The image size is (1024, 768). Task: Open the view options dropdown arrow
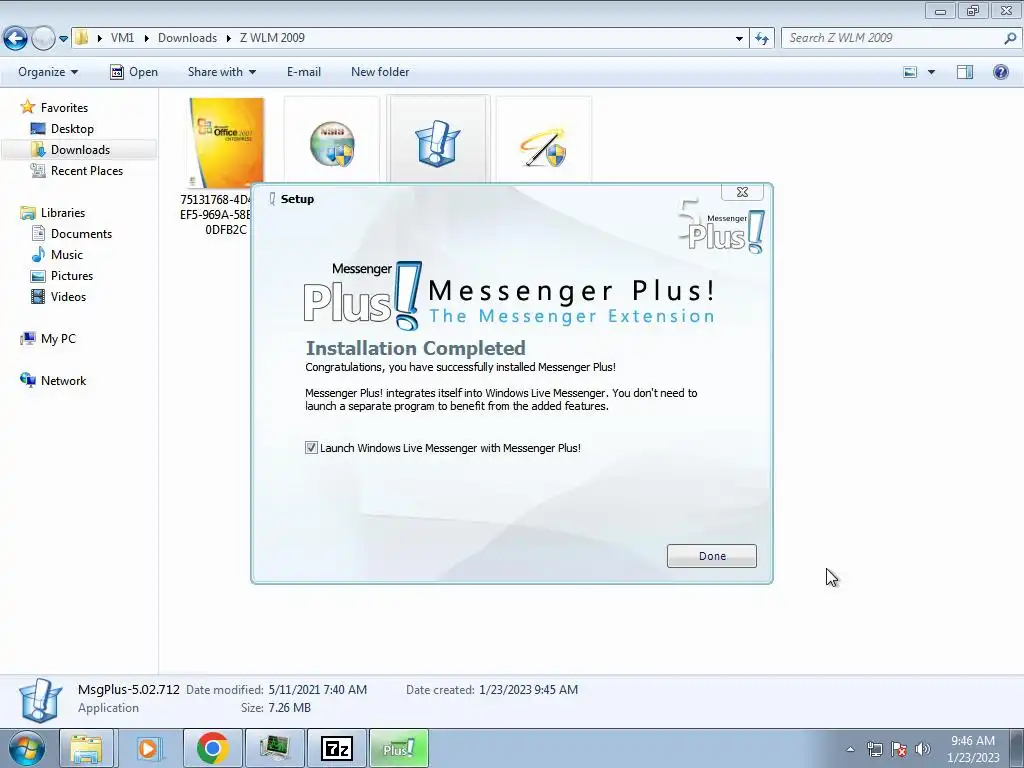(931, 72)
